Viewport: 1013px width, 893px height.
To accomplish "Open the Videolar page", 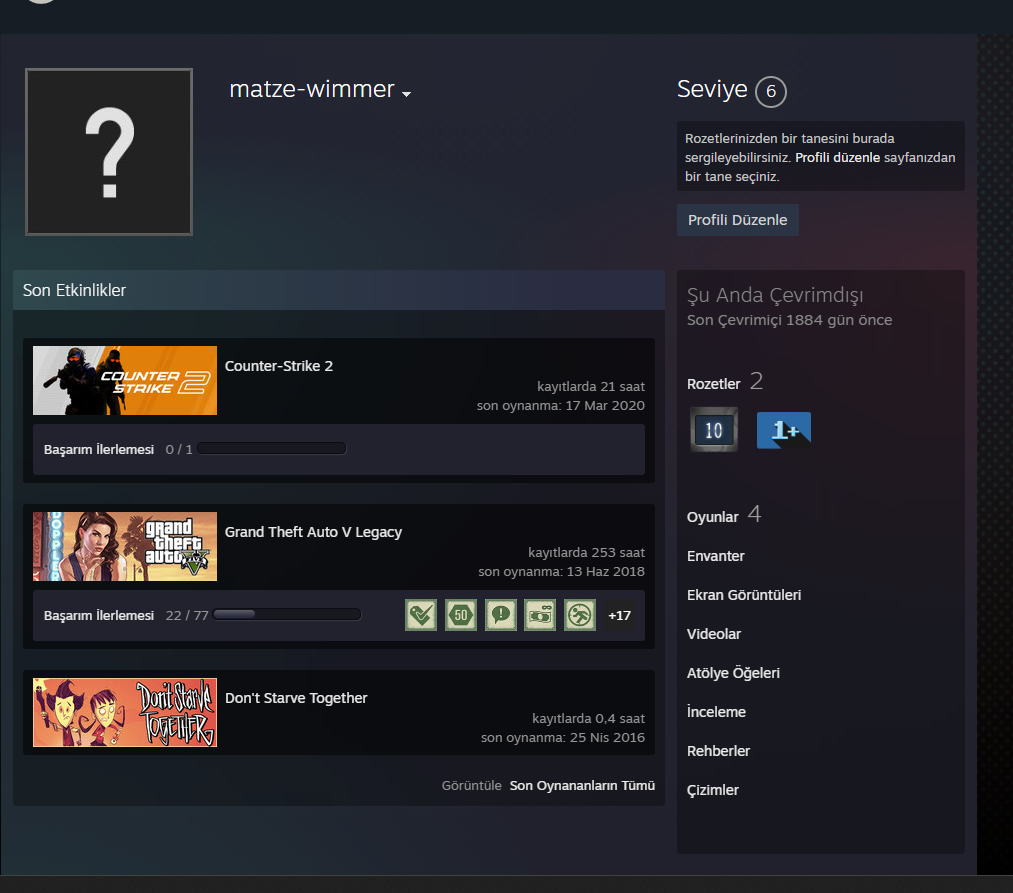I will [x=714, y=634].
